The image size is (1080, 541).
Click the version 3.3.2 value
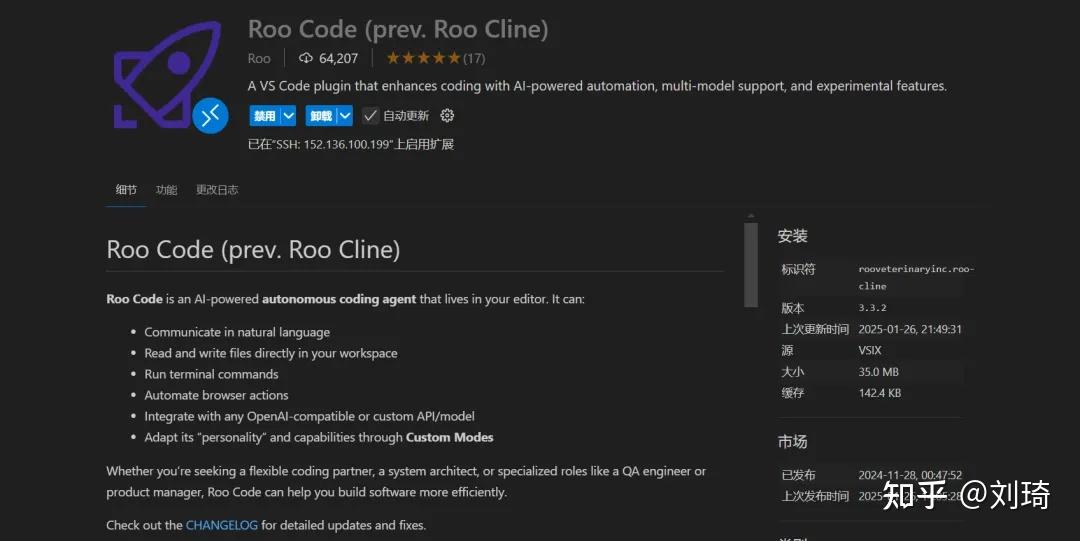pos(872,308)
